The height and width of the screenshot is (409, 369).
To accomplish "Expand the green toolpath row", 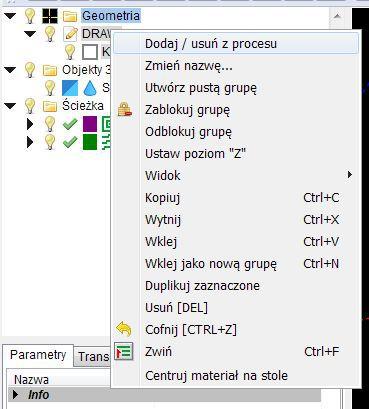I will 30,142.
